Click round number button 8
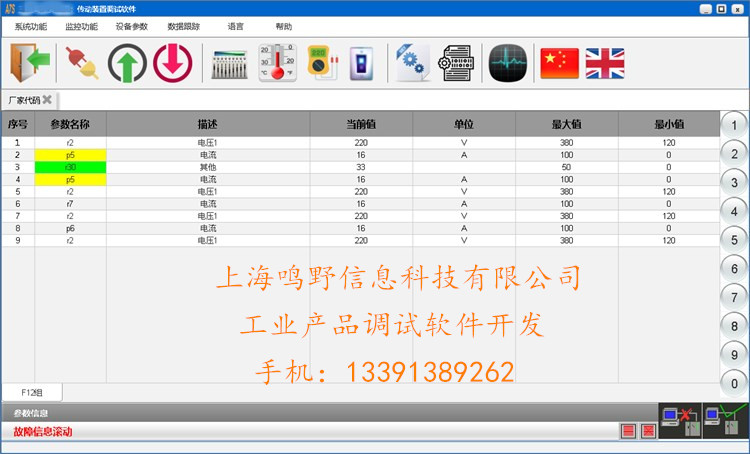The image size is (750, 454). [x=734, y=326]
